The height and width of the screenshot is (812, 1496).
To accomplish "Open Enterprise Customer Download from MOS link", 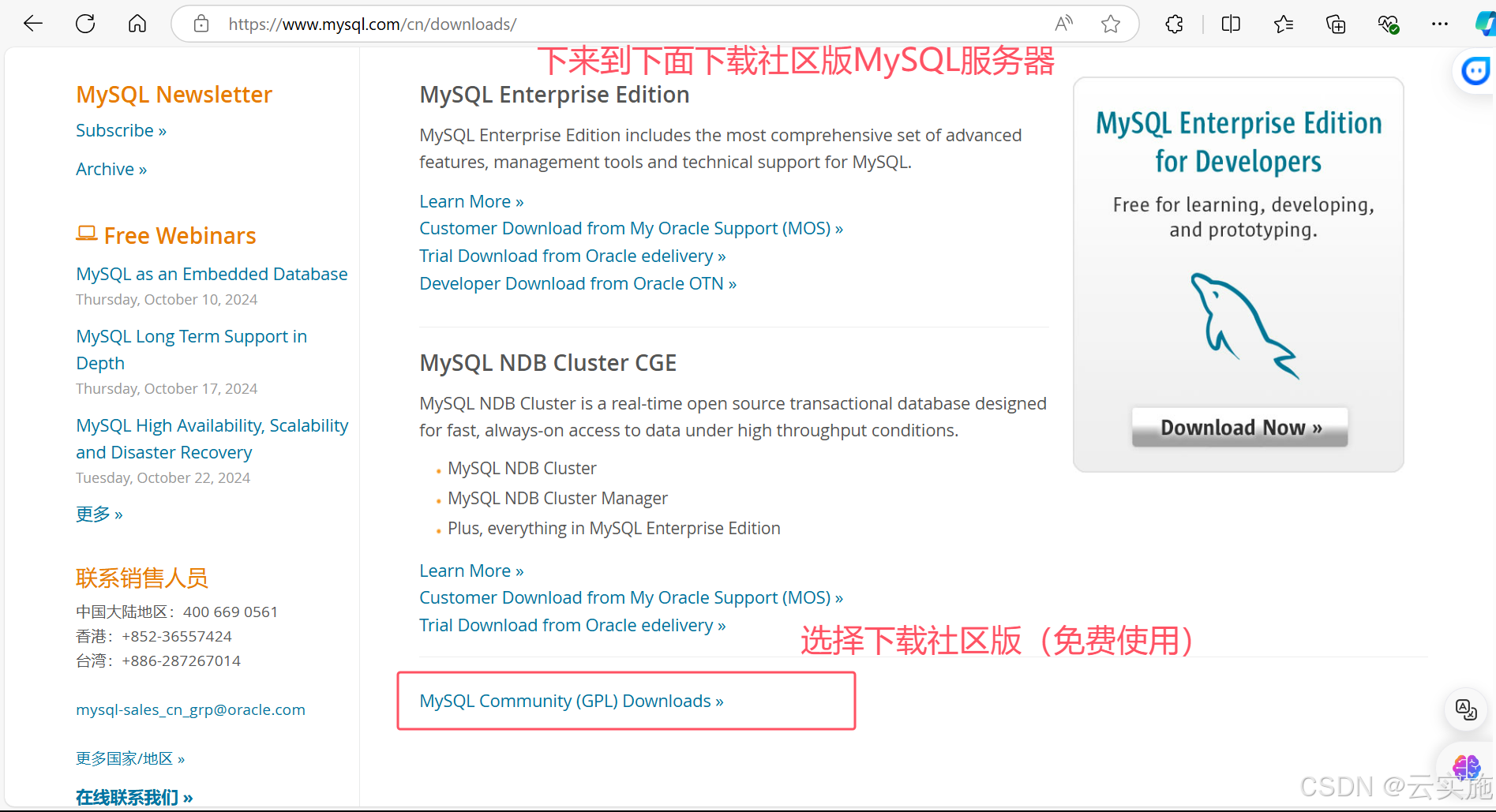I will 631,228.
